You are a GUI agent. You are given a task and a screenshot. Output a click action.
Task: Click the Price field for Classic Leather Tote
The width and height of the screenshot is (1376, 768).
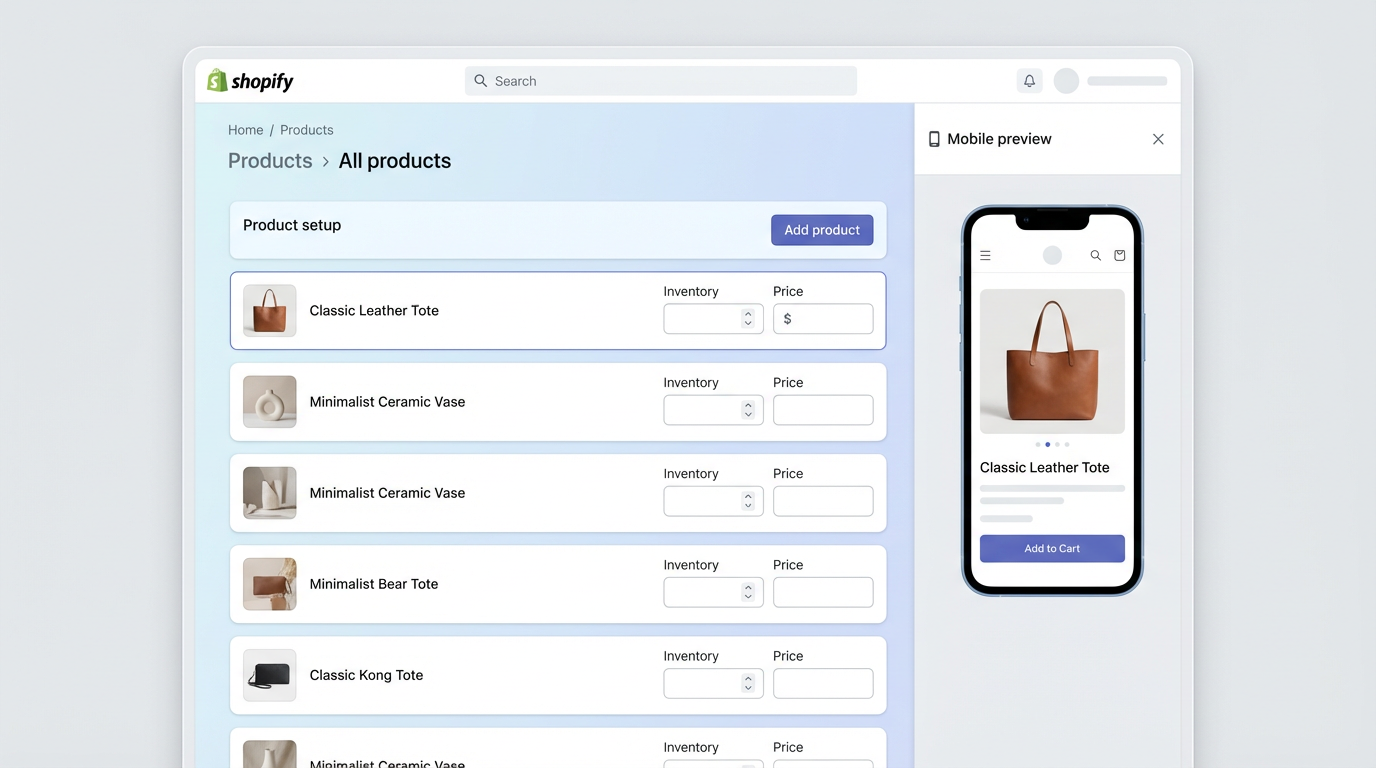(823, 318)
